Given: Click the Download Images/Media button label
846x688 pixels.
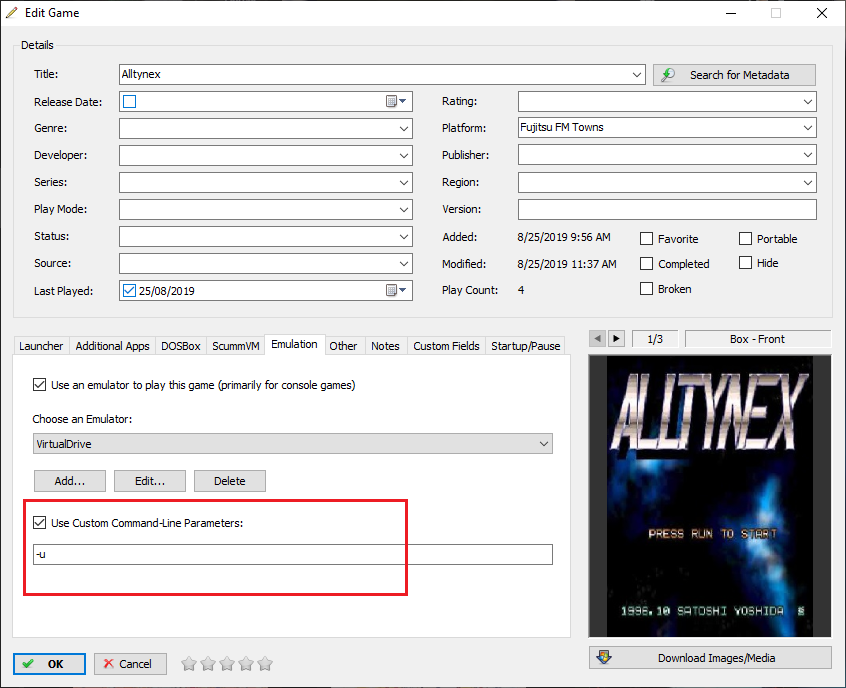Looking at the screenshot, I should [x=717, y=658].
